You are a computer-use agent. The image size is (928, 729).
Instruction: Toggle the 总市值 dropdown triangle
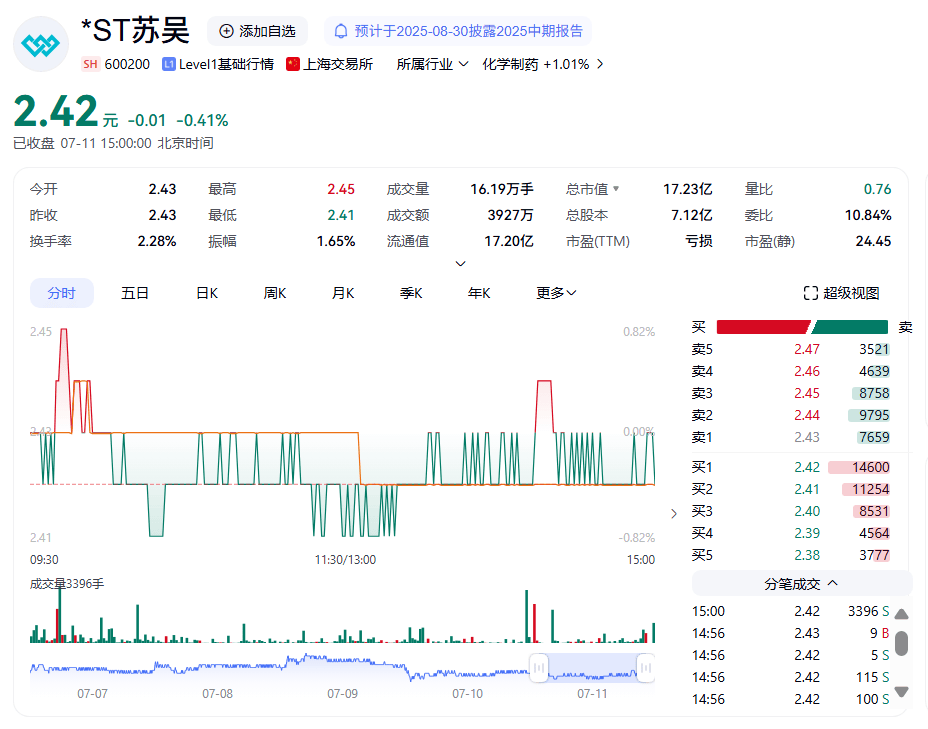tap(616, 189)
